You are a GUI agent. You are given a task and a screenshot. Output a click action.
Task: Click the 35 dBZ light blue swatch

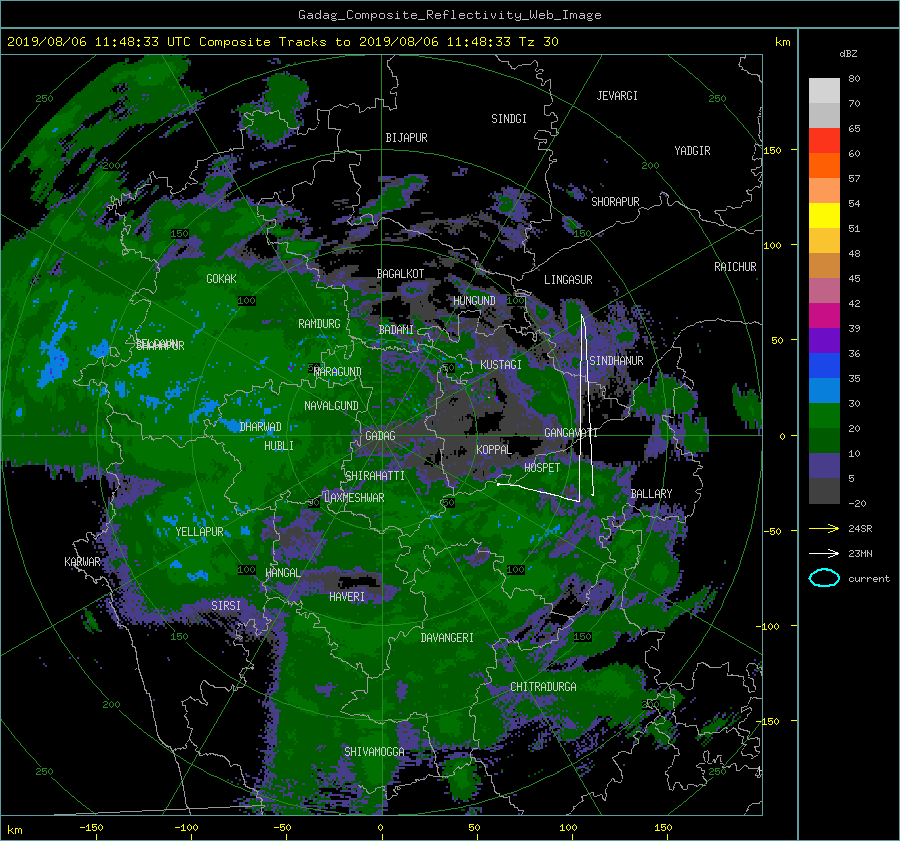tap(824, 390)
